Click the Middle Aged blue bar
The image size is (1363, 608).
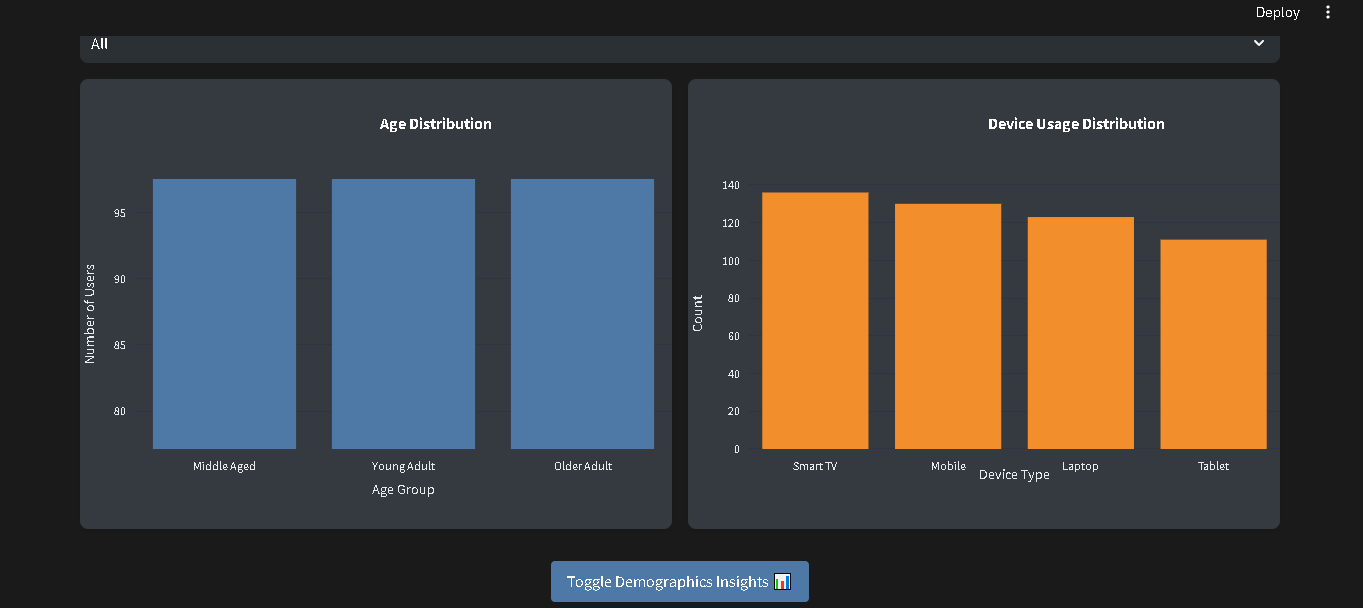pos(224,312)
